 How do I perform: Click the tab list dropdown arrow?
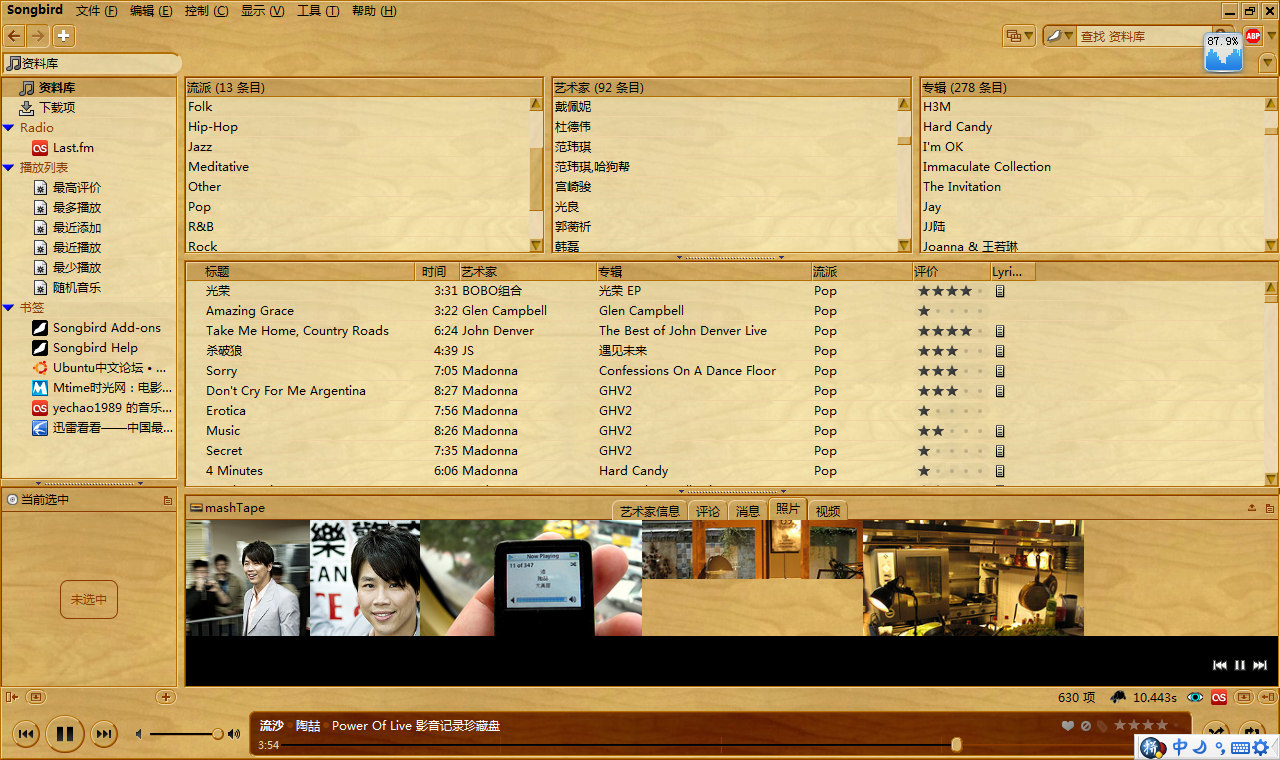tap(1268, 63)
